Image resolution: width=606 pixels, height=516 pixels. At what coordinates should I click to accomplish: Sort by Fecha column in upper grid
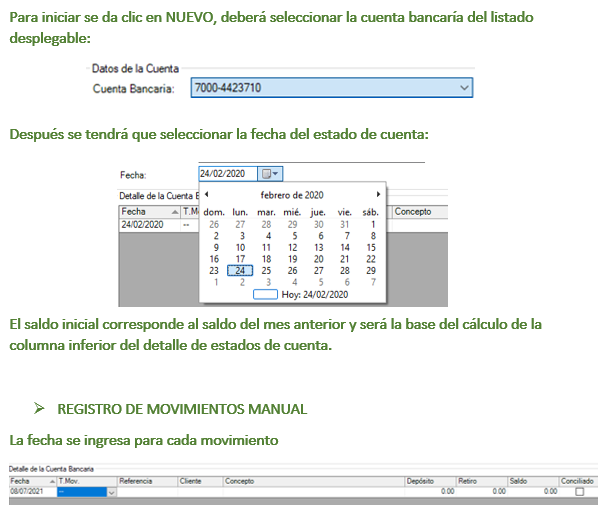[x=150, y=211]
